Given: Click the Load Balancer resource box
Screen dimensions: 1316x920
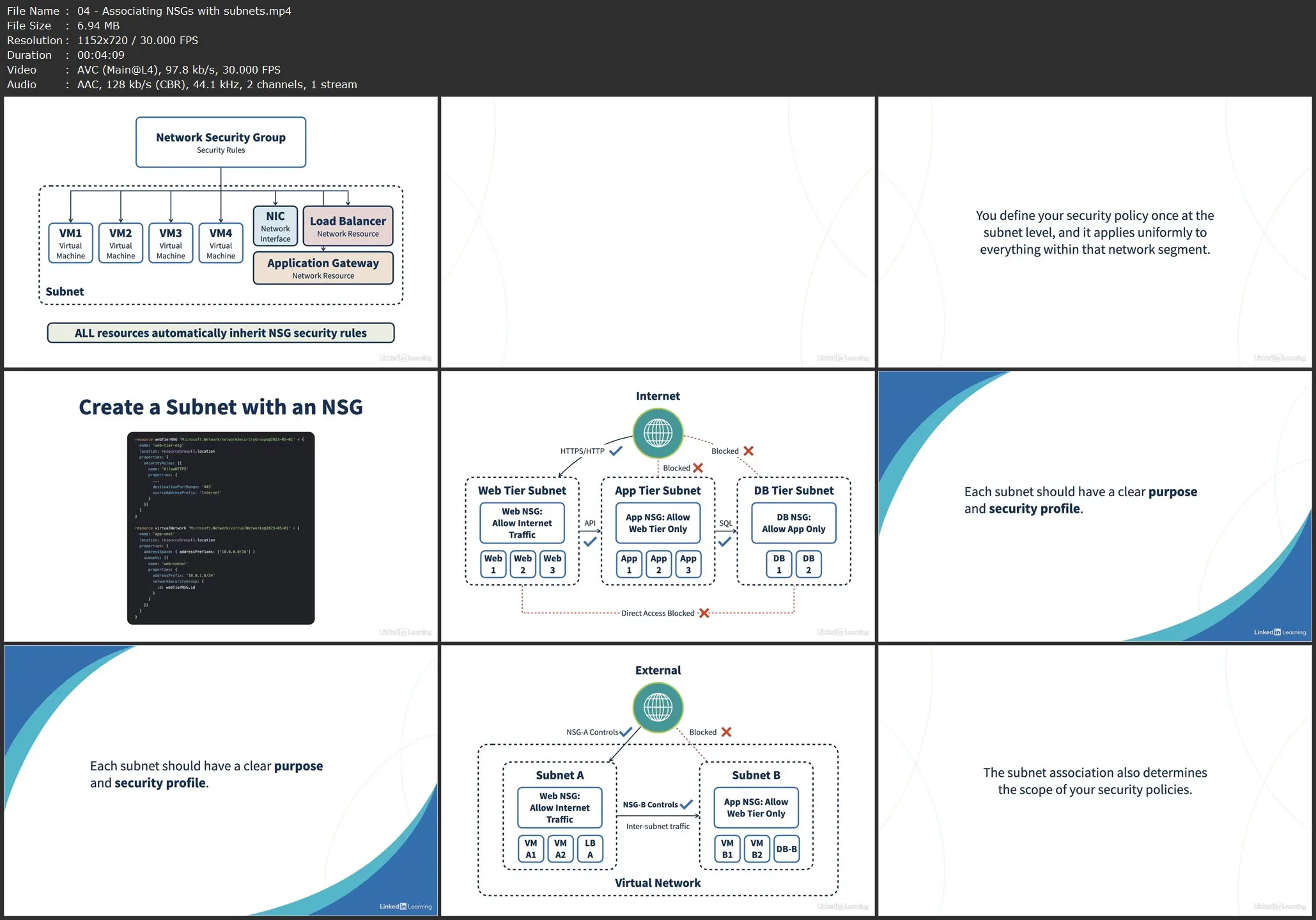Looking at the screenshot, I should coord(348,226).
